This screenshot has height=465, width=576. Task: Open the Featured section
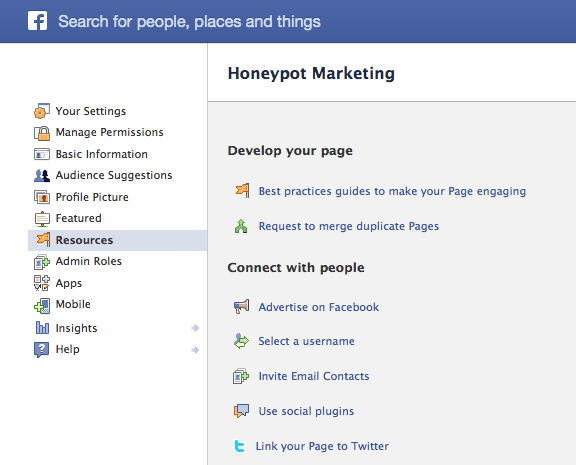coord(78,218)
